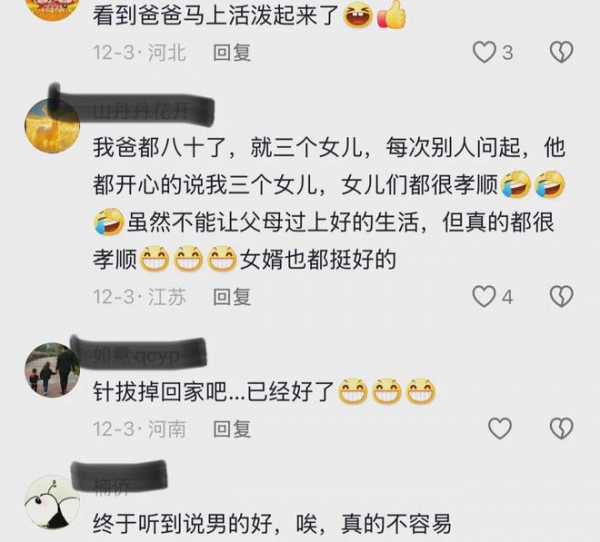Dislike the 河南 comment via broken heart
The image size is (600, 542).
561,428
